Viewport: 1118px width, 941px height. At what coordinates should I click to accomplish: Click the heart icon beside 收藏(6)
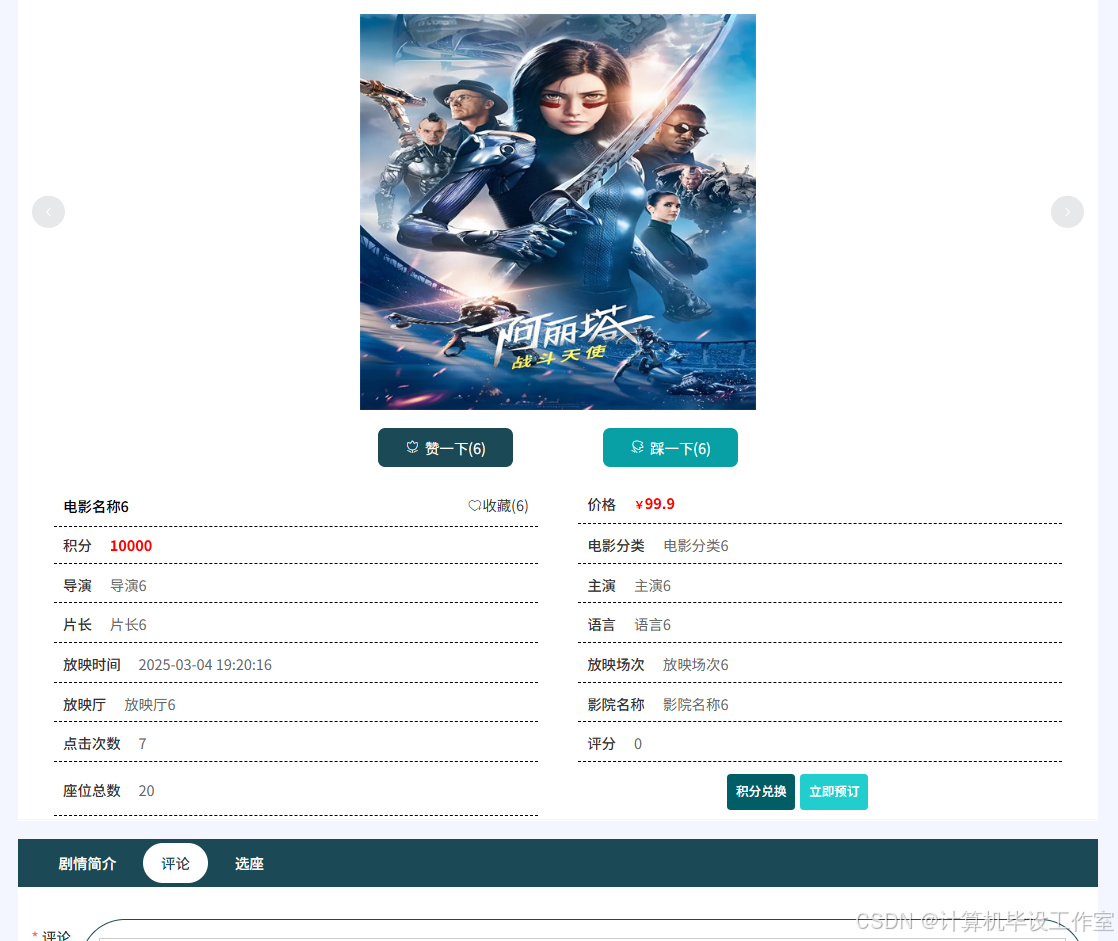click(474, 505)
